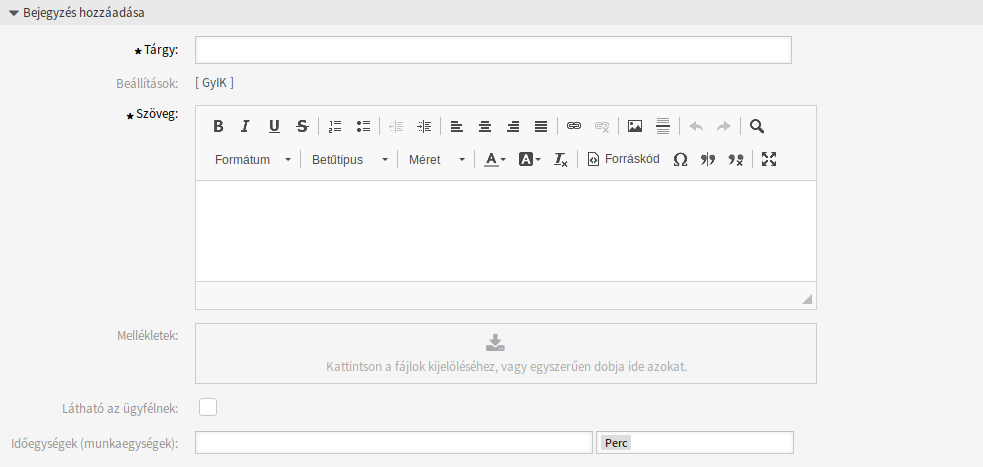983x467 pixels.
Task: Apply block quote formatting
Action: click(708, 159)
